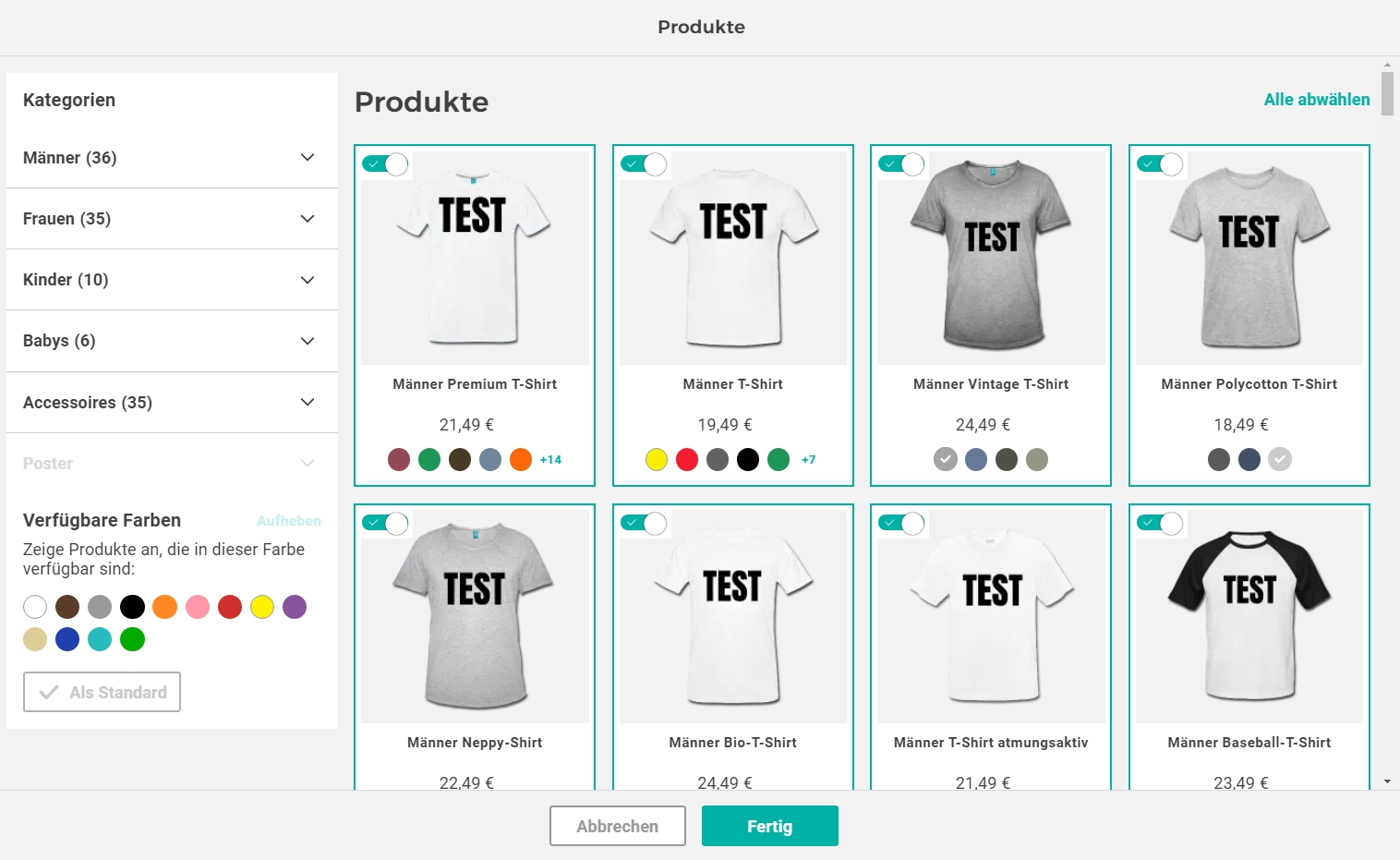Open the Accessoires (35) category dropdown
Viewport: 1400px width, 860px height.
tap(172, 403)
